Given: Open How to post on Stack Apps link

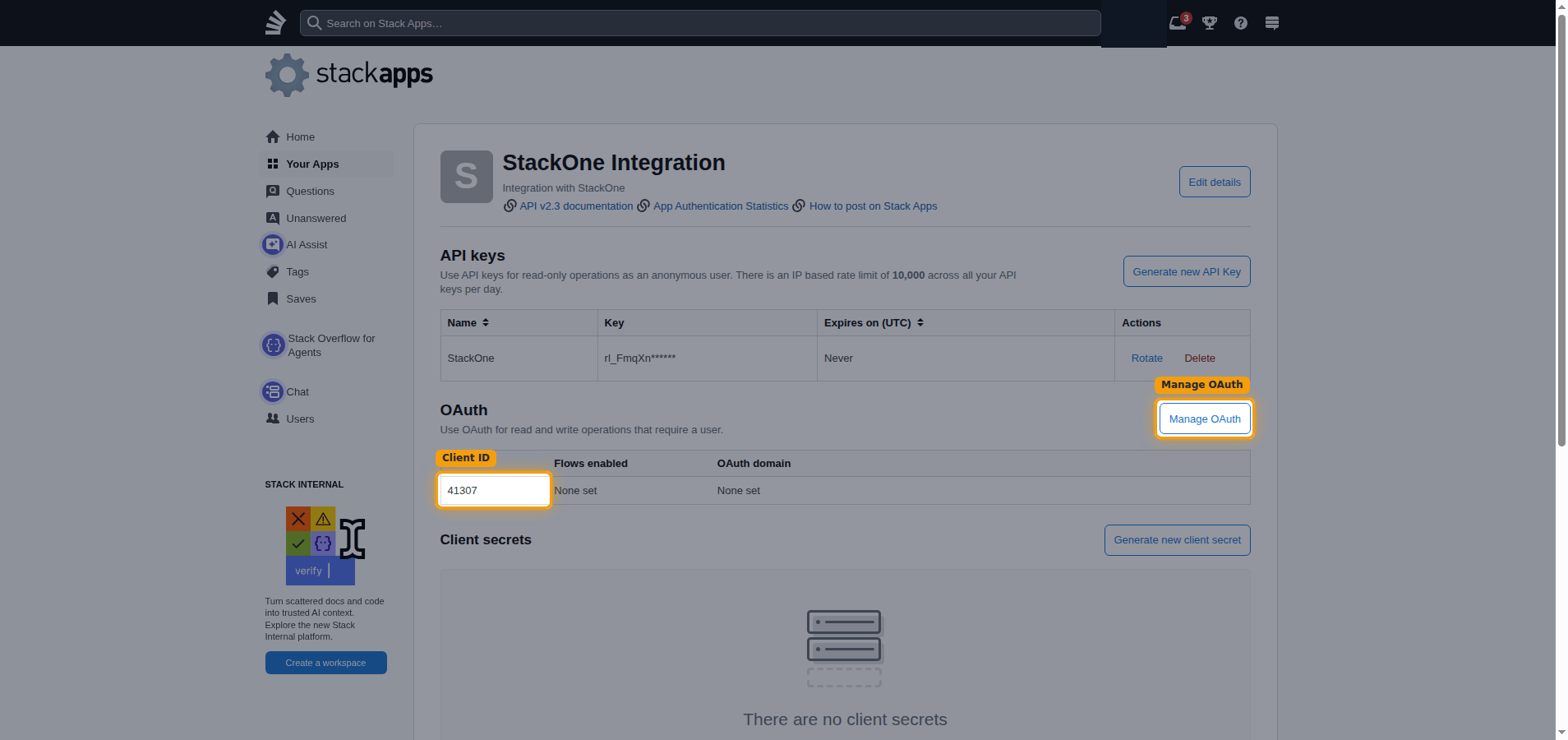Looking at the screenshot, I should pos(873,206).
